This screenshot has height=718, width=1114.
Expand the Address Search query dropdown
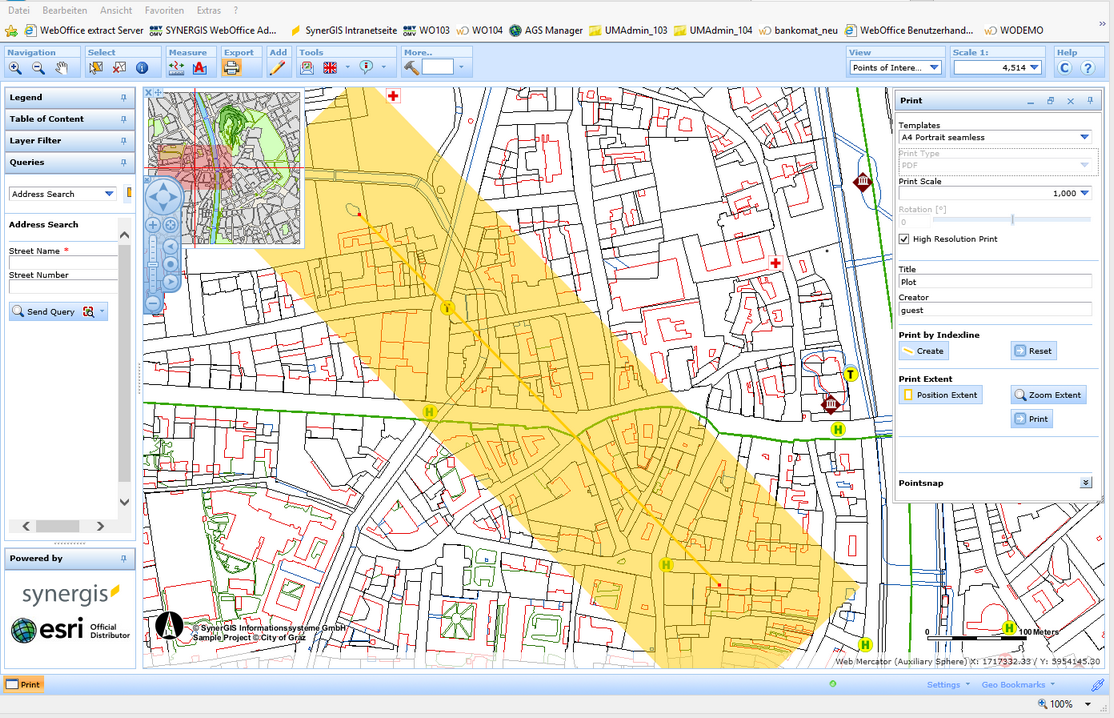(109, 194)
